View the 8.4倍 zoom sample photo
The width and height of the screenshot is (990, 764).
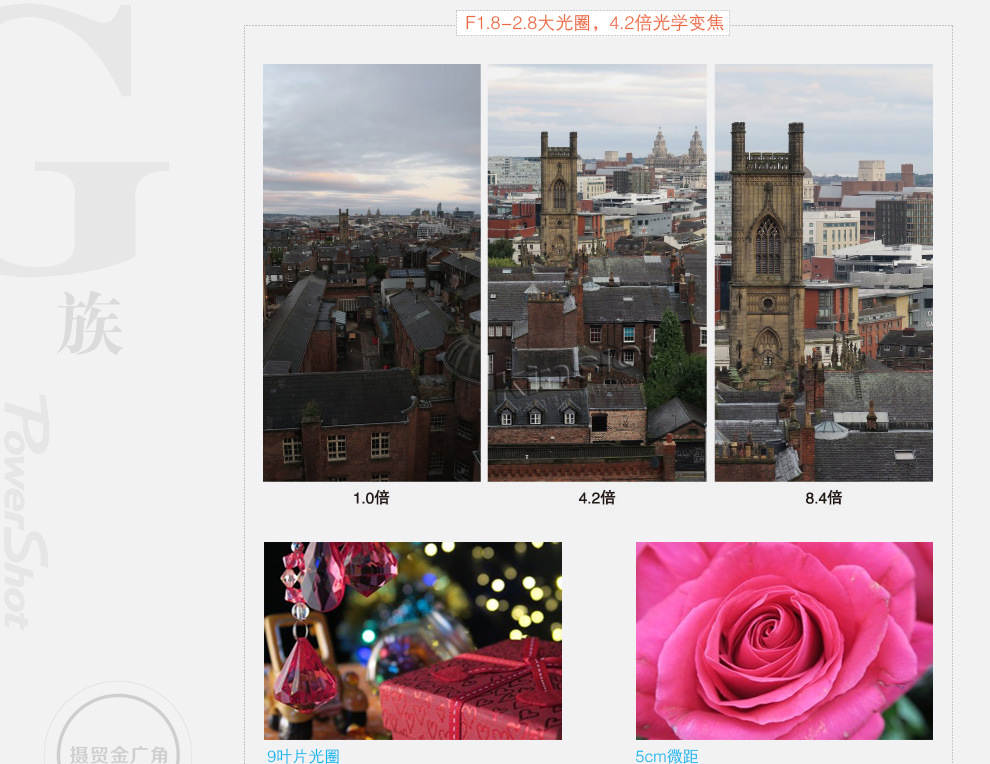(823, 272)
